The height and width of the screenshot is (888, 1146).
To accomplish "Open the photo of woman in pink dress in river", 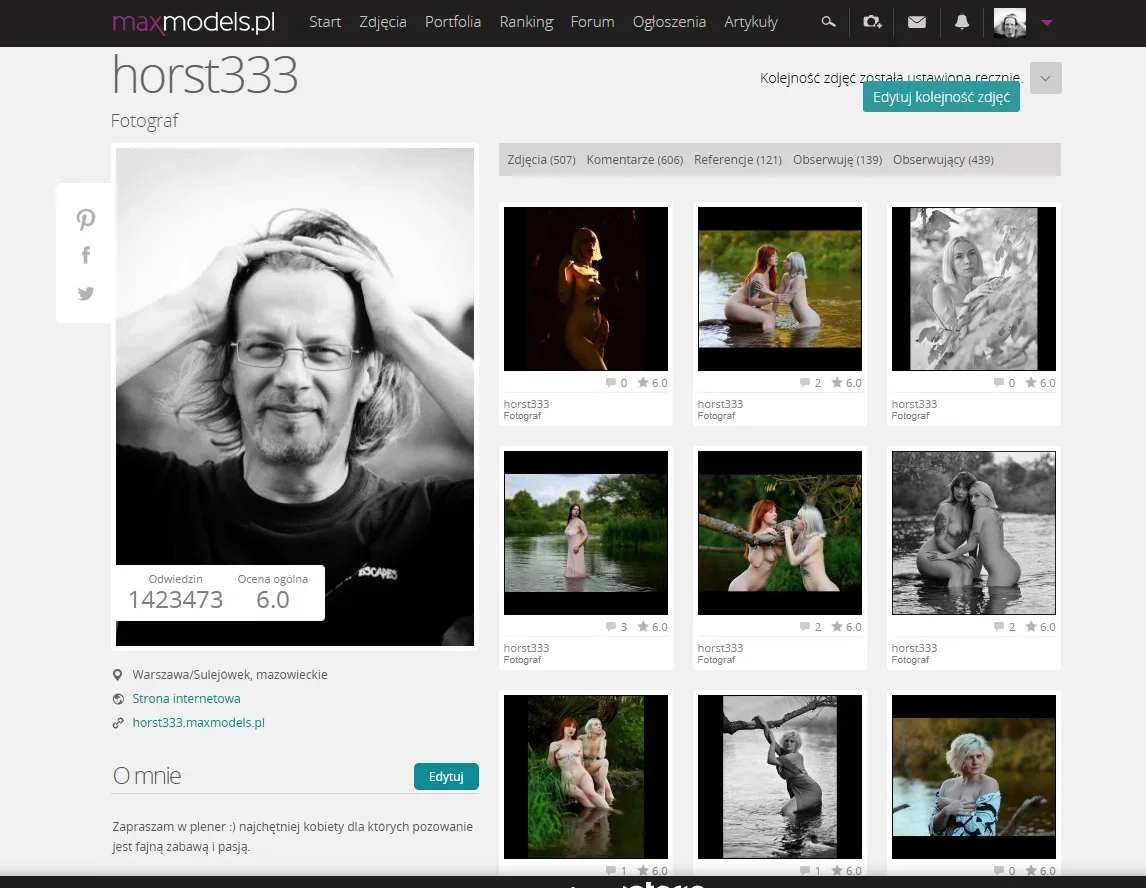I will (x=585, y=533).
